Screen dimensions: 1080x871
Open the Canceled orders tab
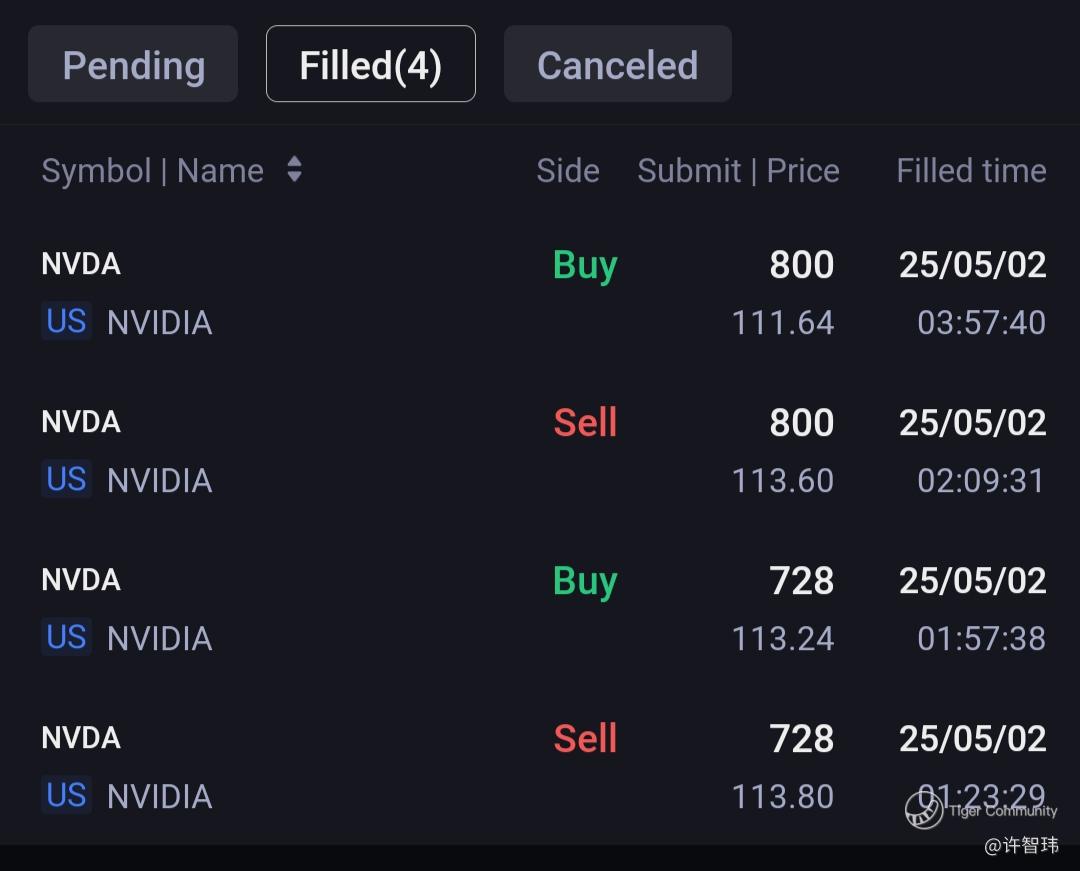[x=617, y=65]
